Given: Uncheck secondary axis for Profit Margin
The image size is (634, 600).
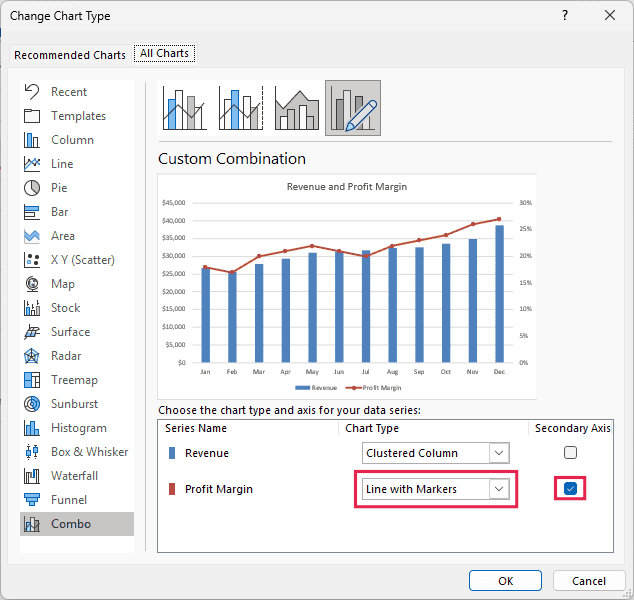Looking at the screenshot, I should pyautogui.click(x=570, y=488).
